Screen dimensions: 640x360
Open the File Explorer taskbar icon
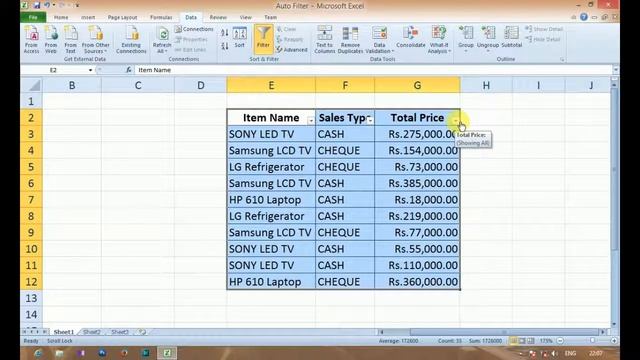(x=60, y=353)
